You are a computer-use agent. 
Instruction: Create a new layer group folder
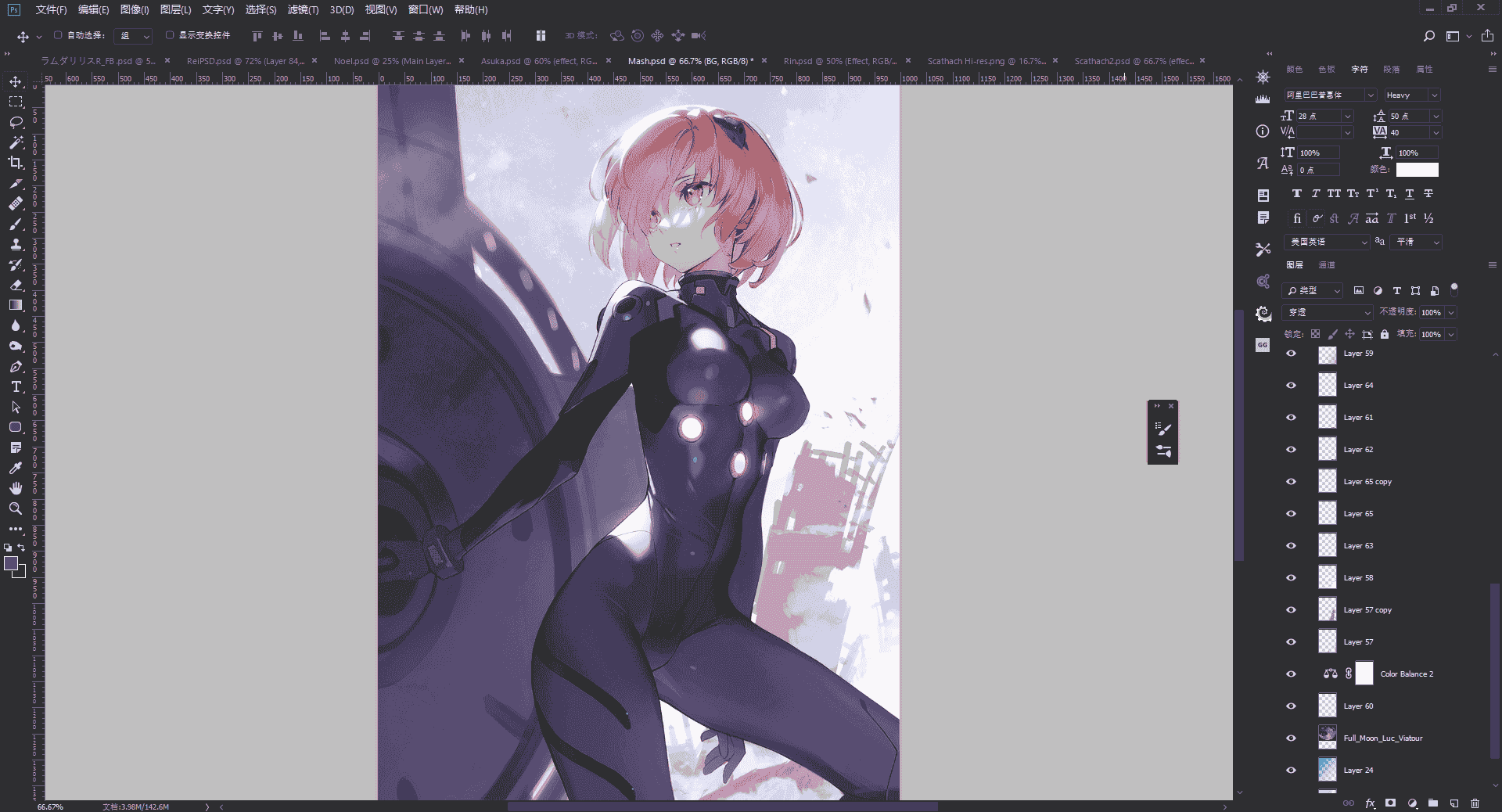pyautogui.click(x=1432, y=803)
